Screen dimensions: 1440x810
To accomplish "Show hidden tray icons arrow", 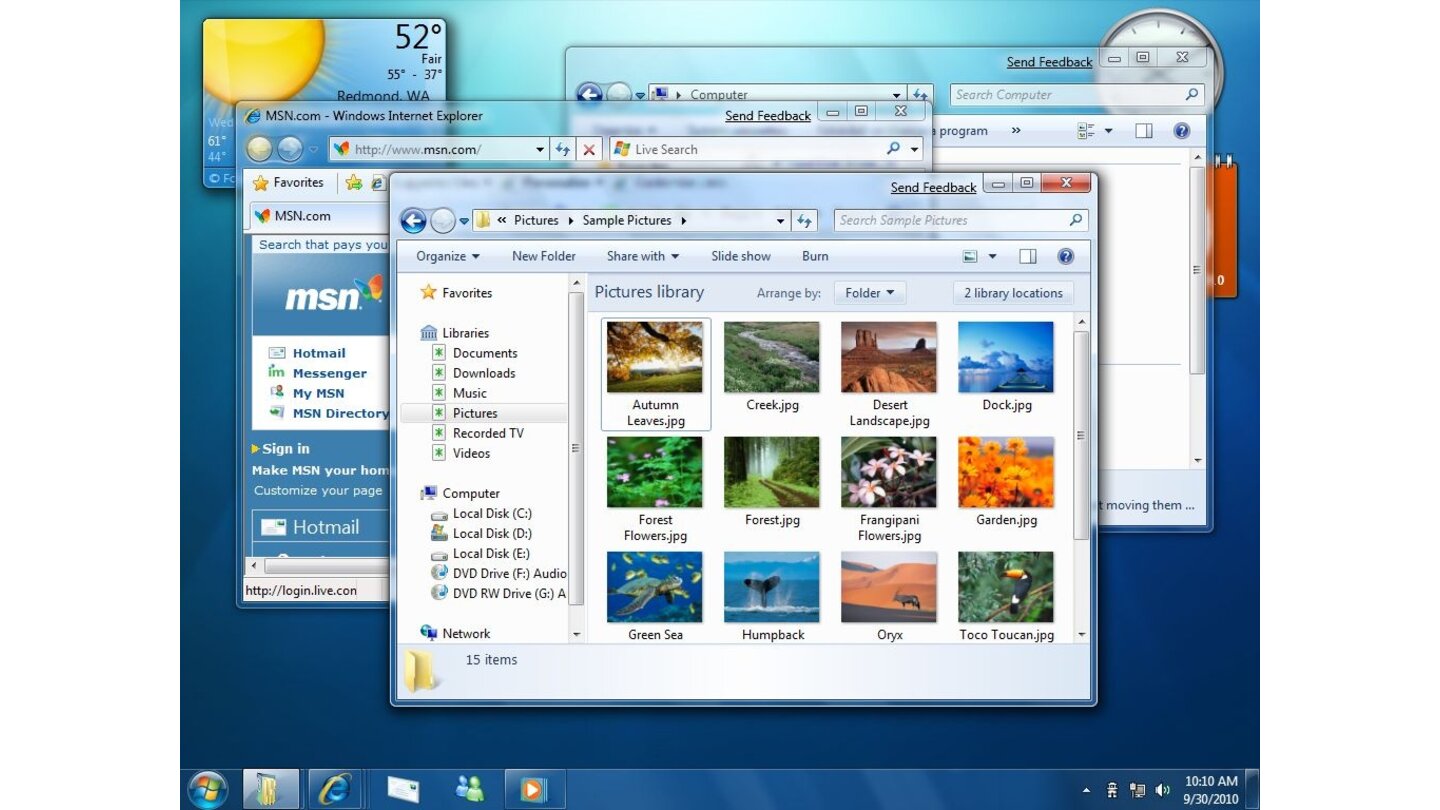I will pos(1086,790).
